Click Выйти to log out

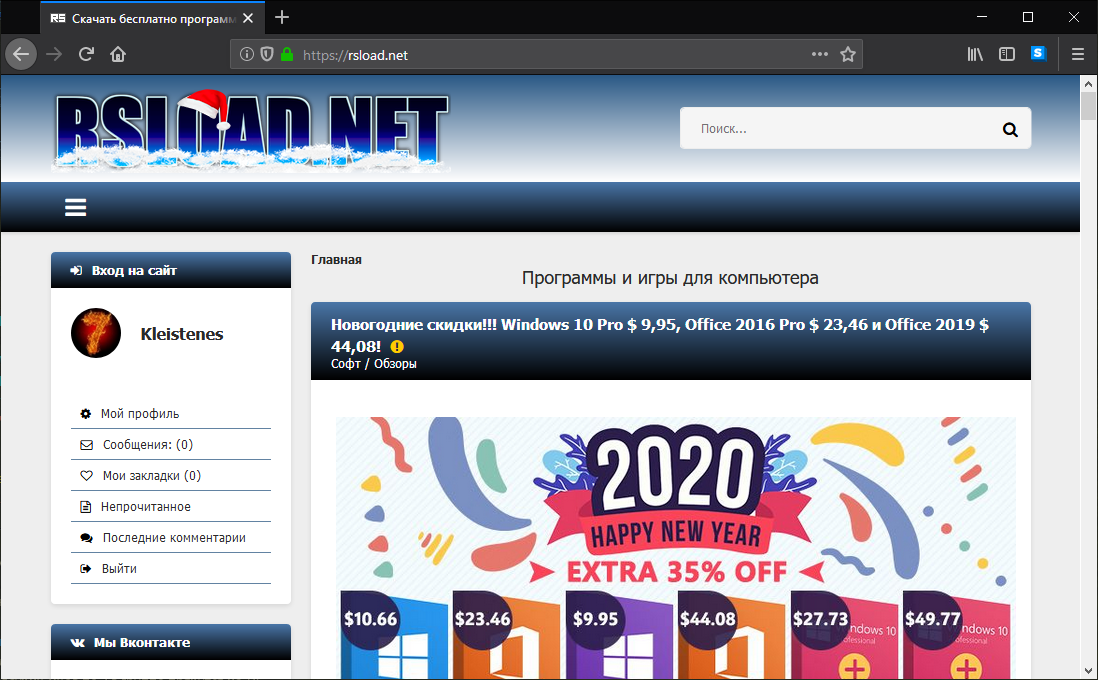tap(119, 569)
